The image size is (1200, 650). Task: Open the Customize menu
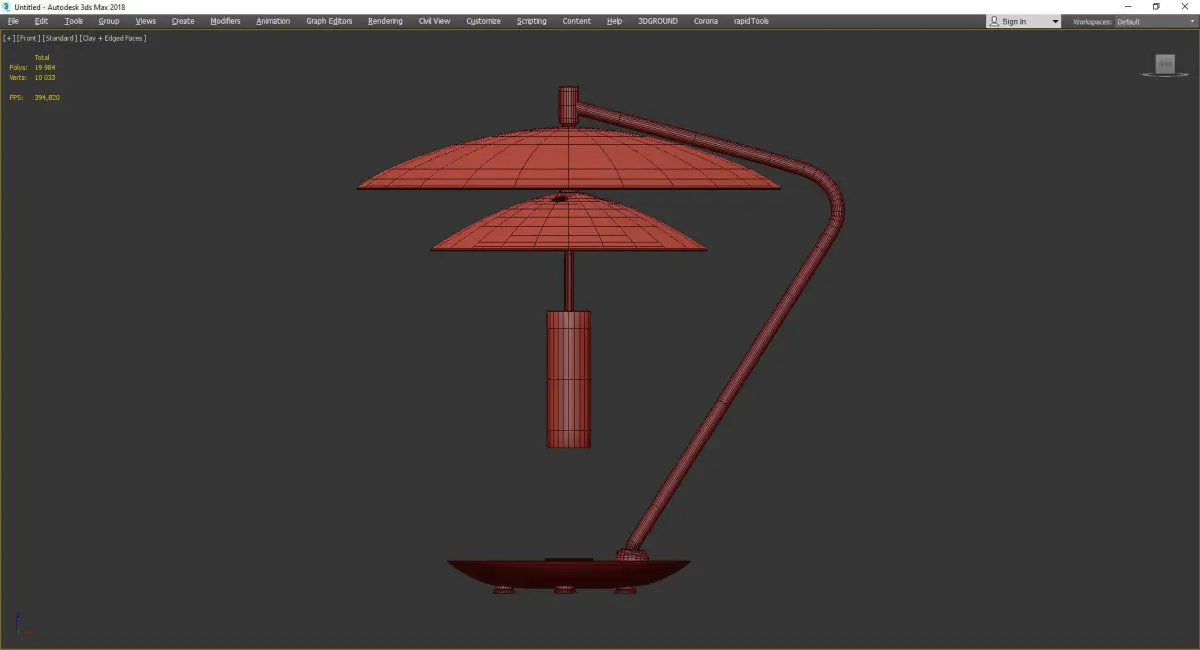483,21
